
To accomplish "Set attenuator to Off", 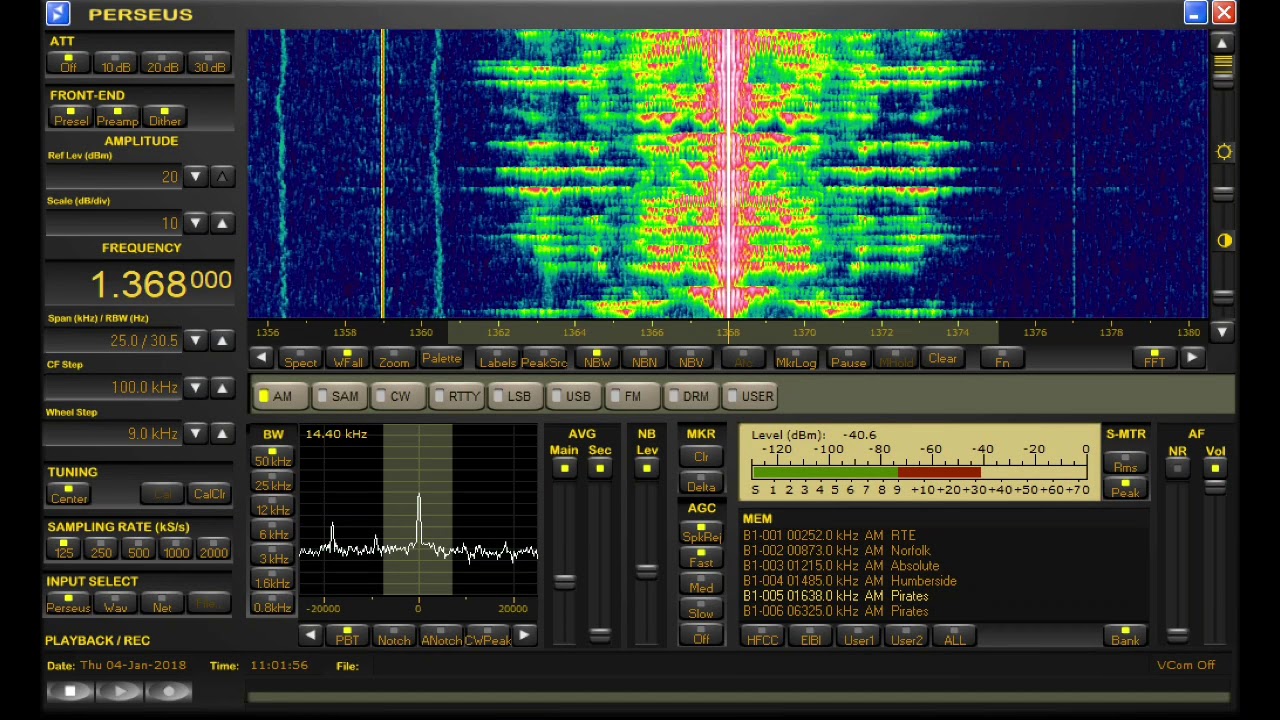I will pos(68,63).
